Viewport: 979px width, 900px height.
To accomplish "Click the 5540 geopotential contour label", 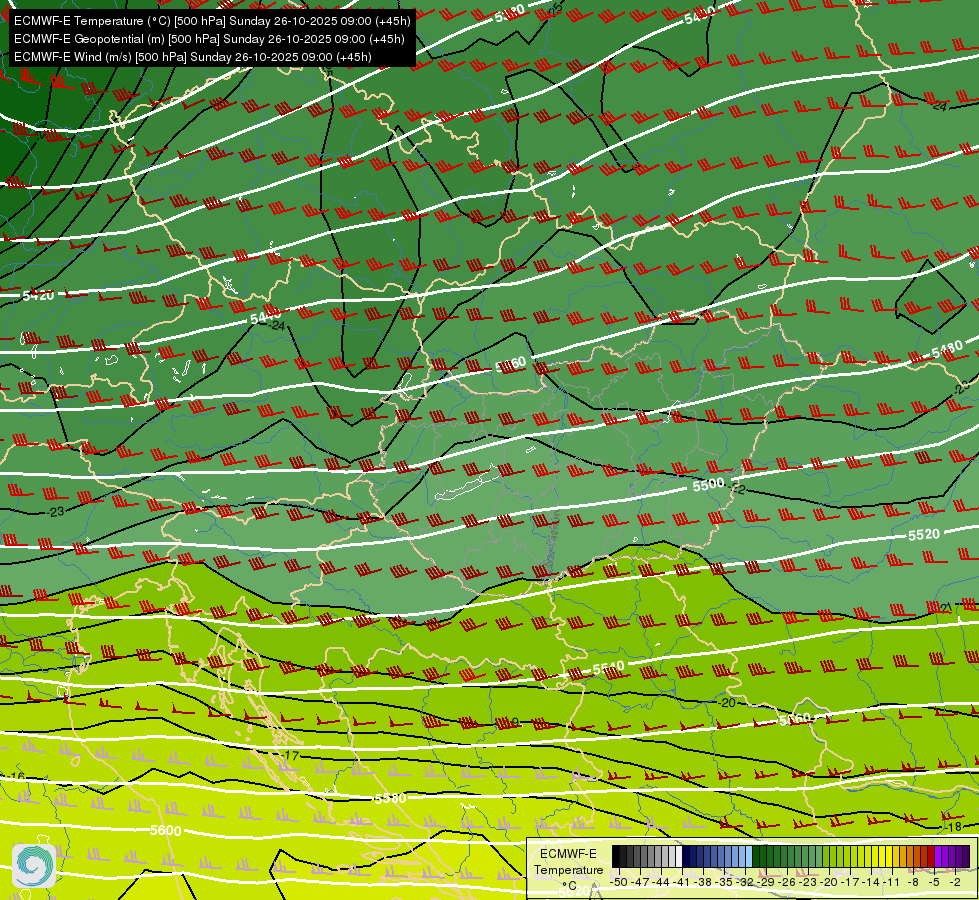I will pos(608,670).
